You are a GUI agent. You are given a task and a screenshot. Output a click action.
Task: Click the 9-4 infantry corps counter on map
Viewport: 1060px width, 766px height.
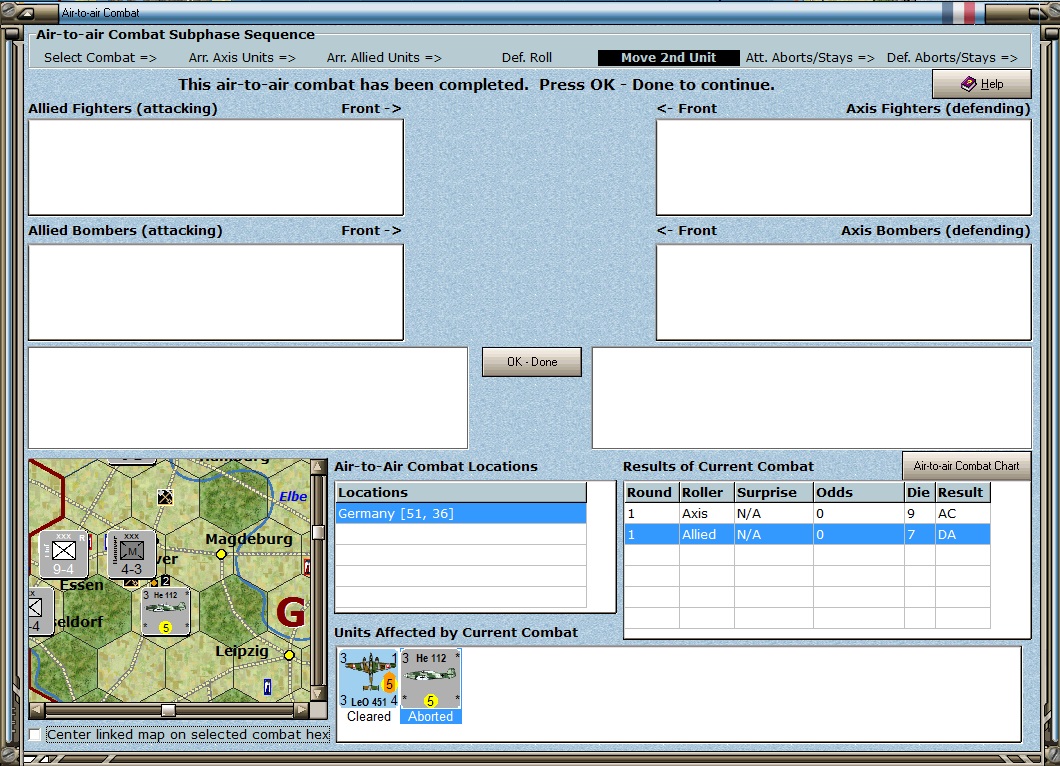[x=64, y=554]
